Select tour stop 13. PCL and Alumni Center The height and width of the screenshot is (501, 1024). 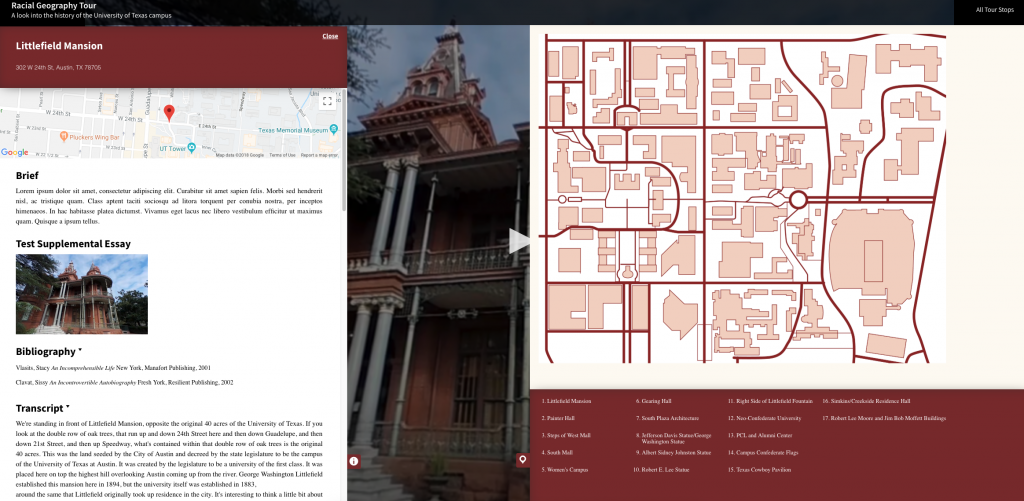[x=760, y=435]
